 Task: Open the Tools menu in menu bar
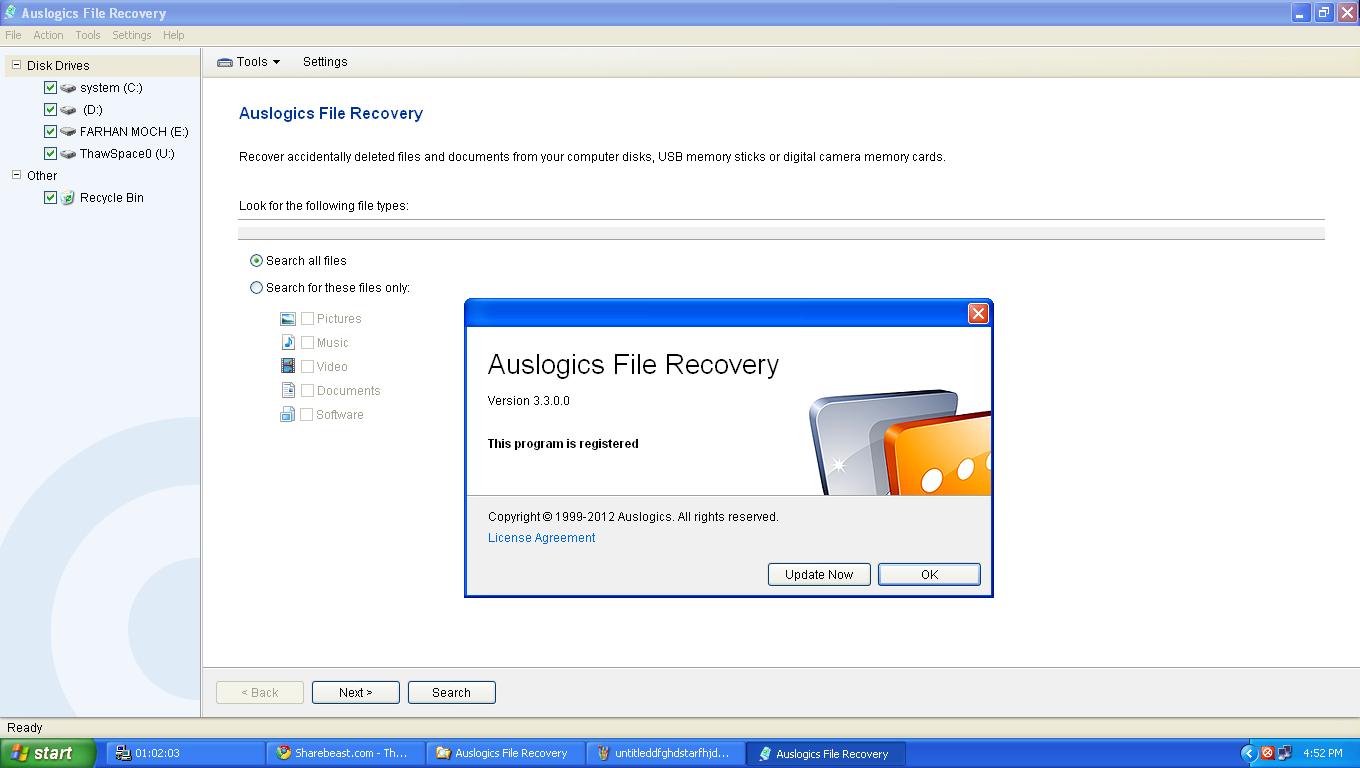[x=88, y=35]
